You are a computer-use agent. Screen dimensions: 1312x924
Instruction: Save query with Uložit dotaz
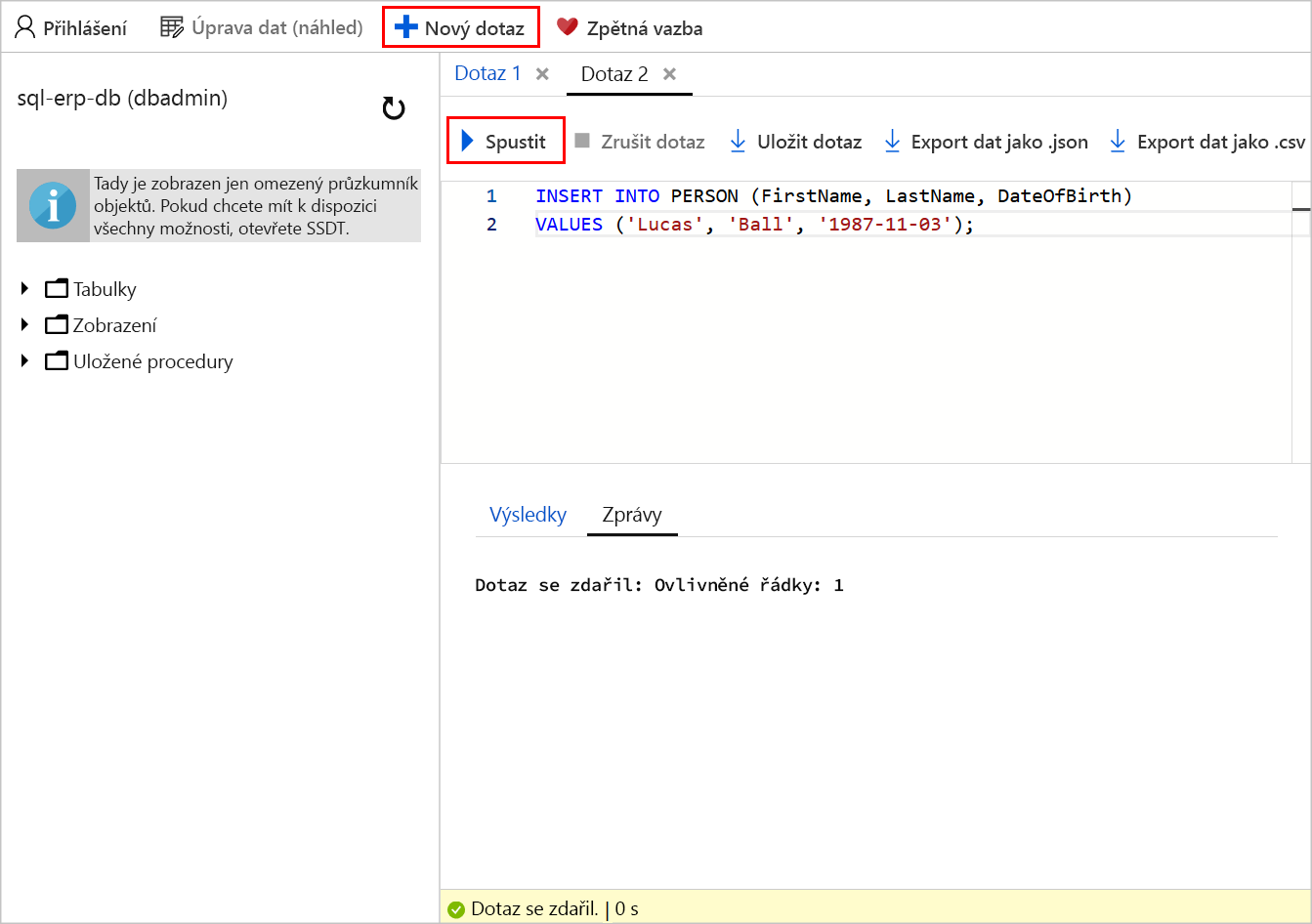pyautogui.click(x=795, y=142)
